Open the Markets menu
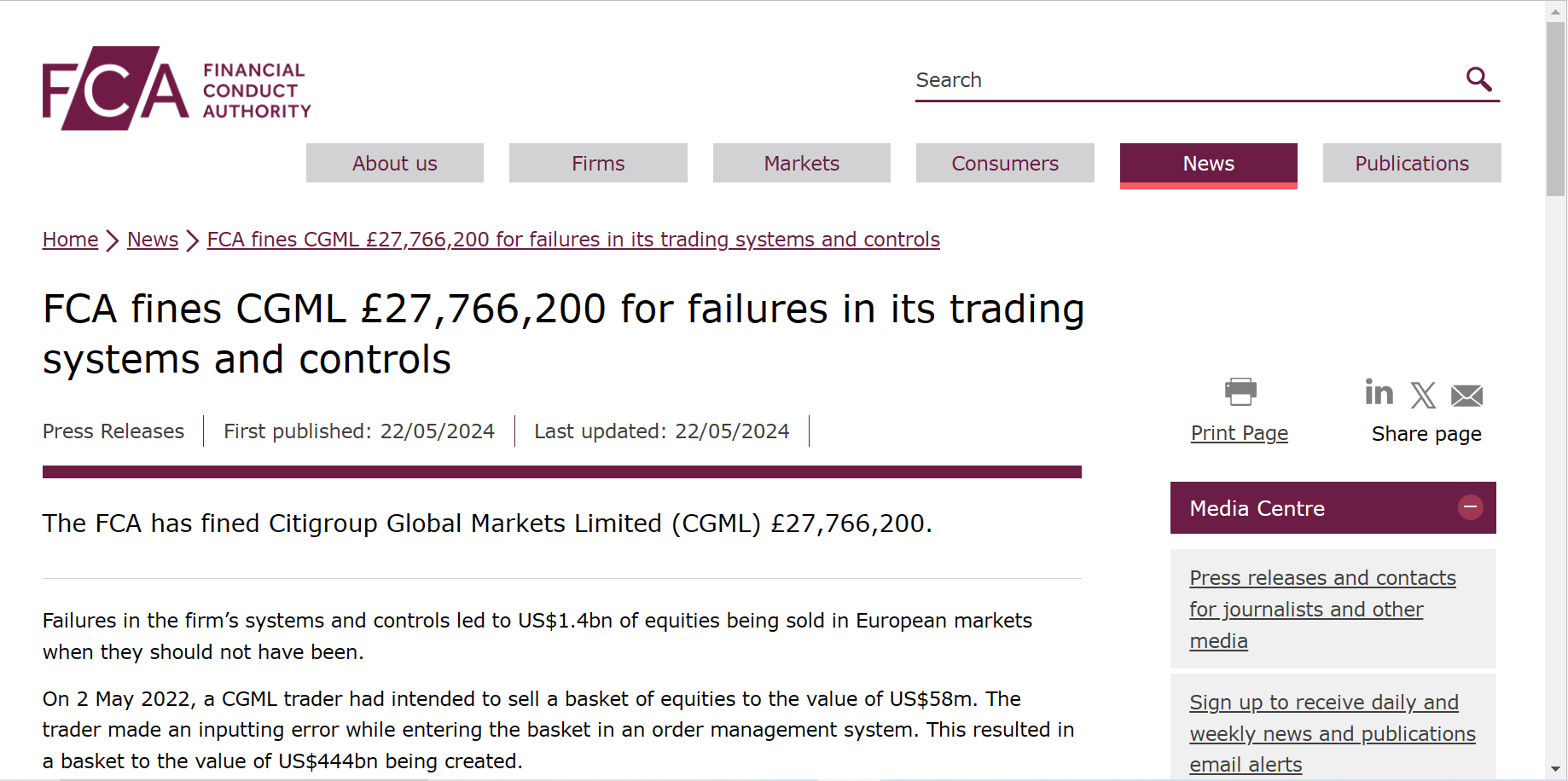 point(802,163)
